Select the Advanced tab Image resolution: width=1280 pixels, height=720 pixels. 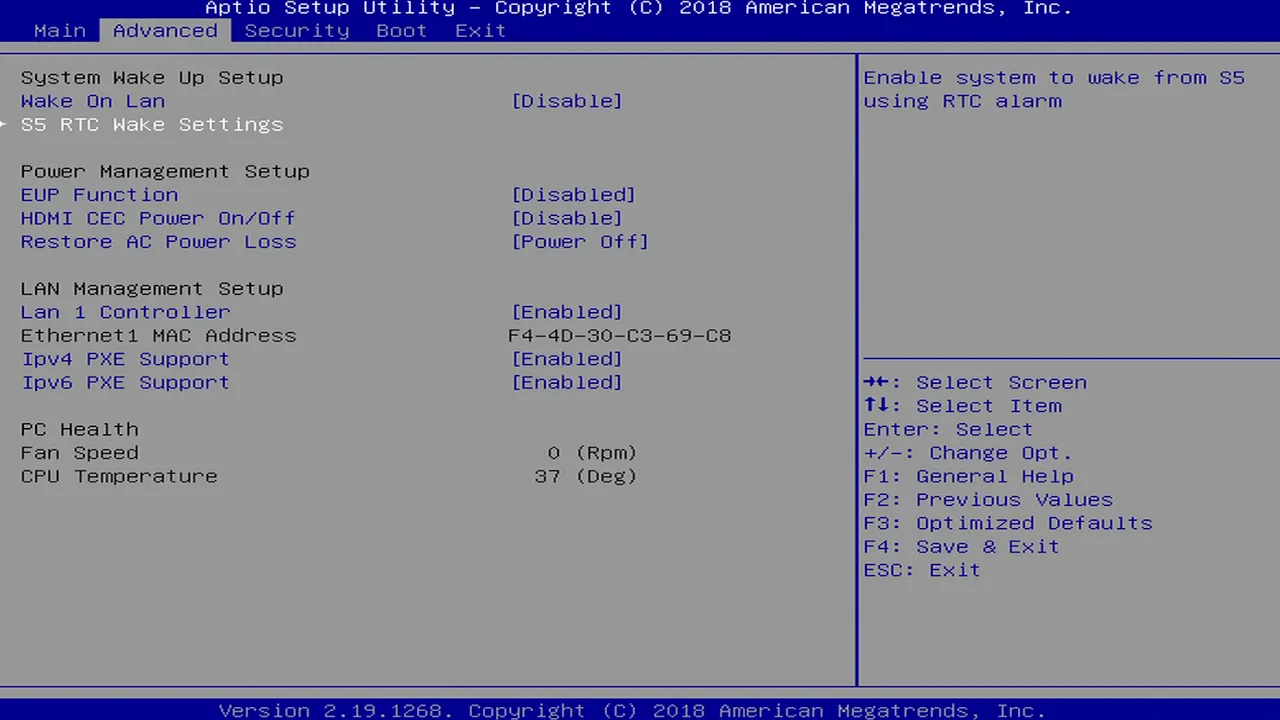(165, 30)
